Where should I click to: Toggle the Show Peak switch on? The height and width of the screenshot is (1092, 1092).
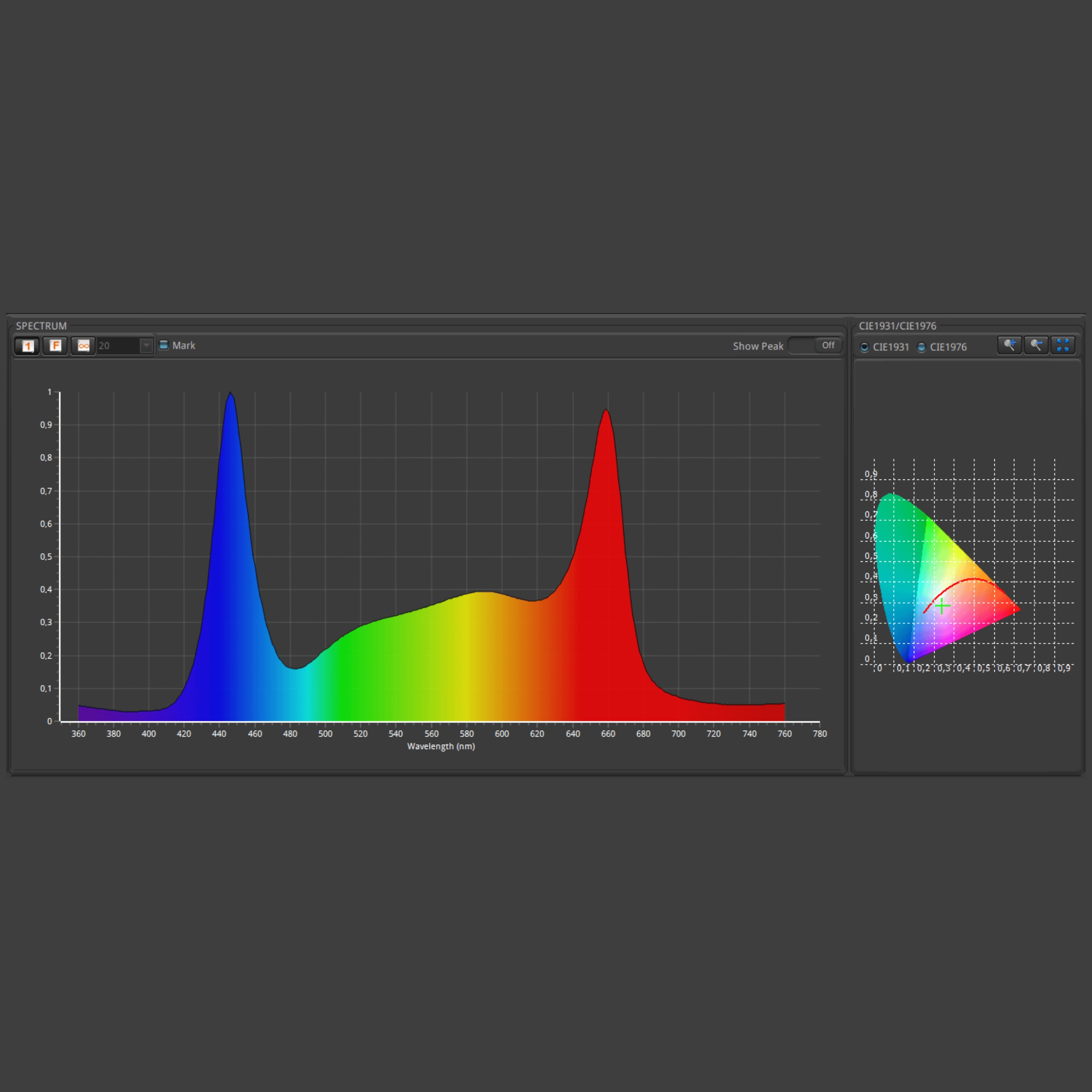click(x=815, y=346)
